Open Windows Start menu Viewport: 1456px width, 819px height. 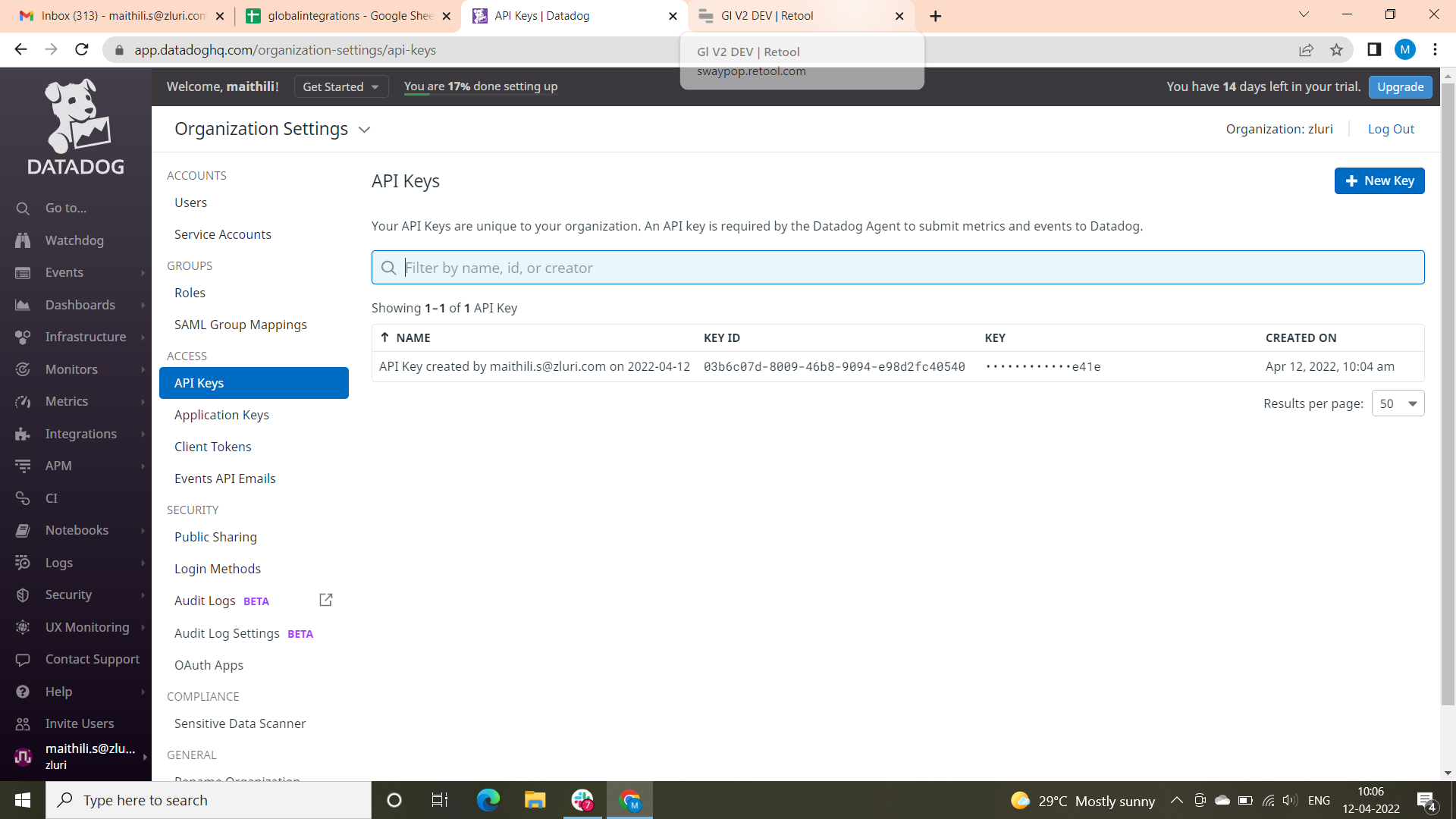pyautogui.click(x=23, y=800)
